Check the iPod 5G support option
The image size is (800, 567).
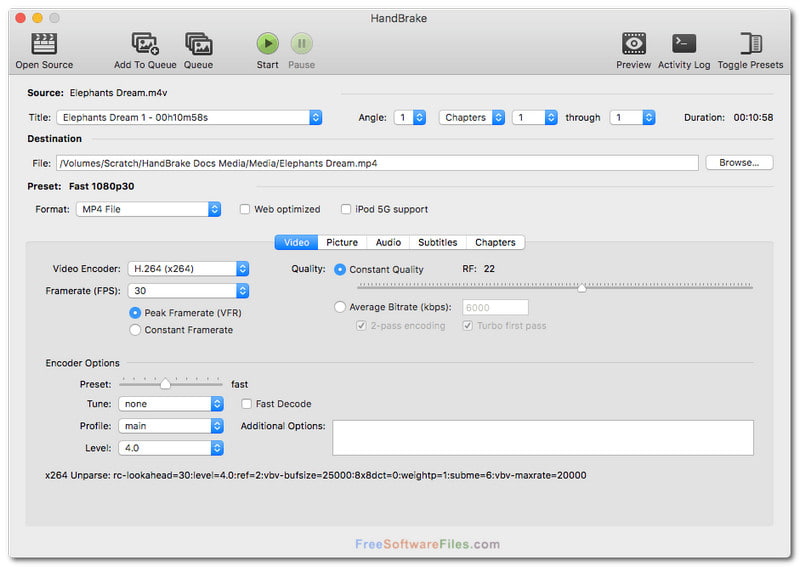[x=346, y=210]
